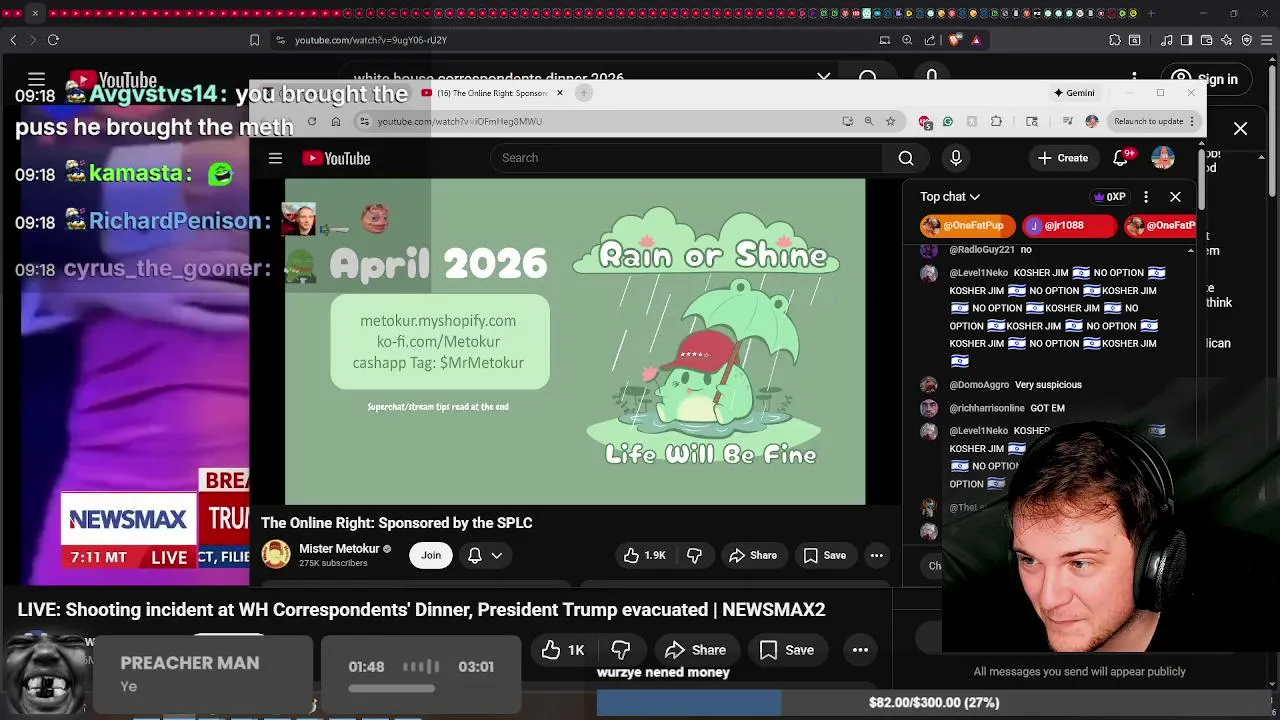1280x720 pixels.
Task: Bookmark the page in Brave address bar
Action: 254,40
